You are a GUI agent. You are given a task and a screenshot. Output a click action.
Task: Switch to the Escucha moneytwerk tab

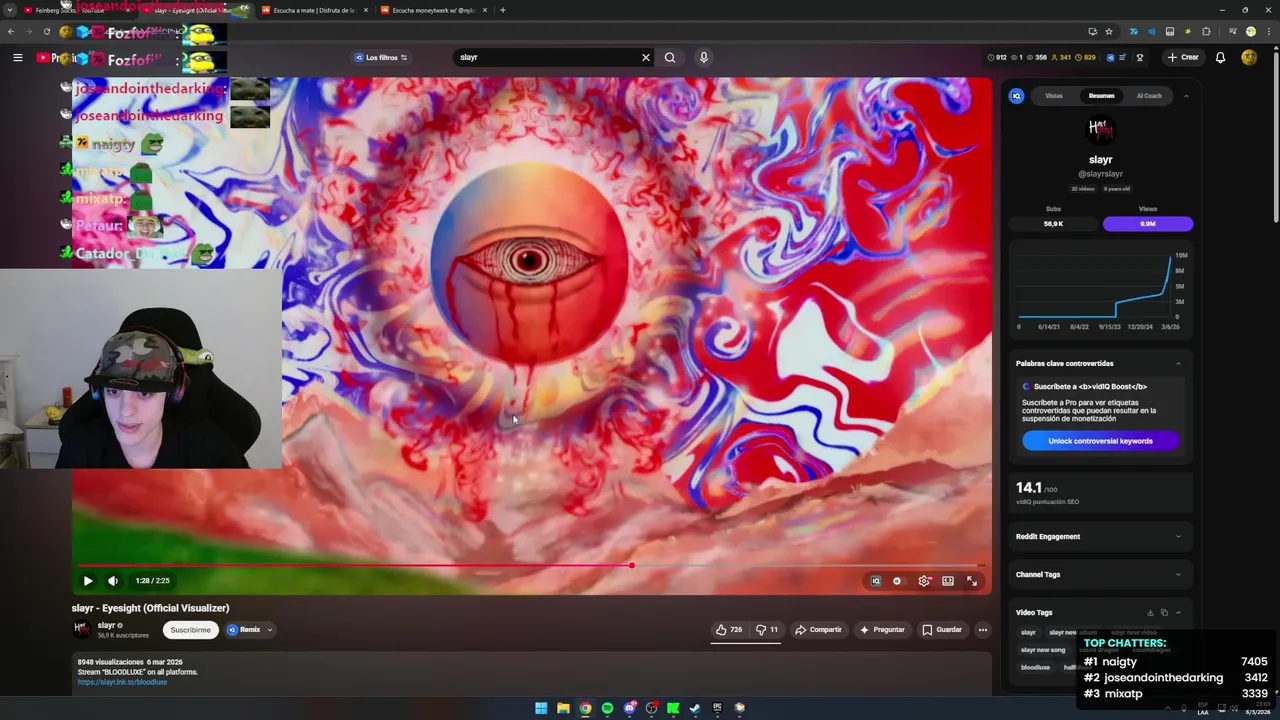click(433, 10)
